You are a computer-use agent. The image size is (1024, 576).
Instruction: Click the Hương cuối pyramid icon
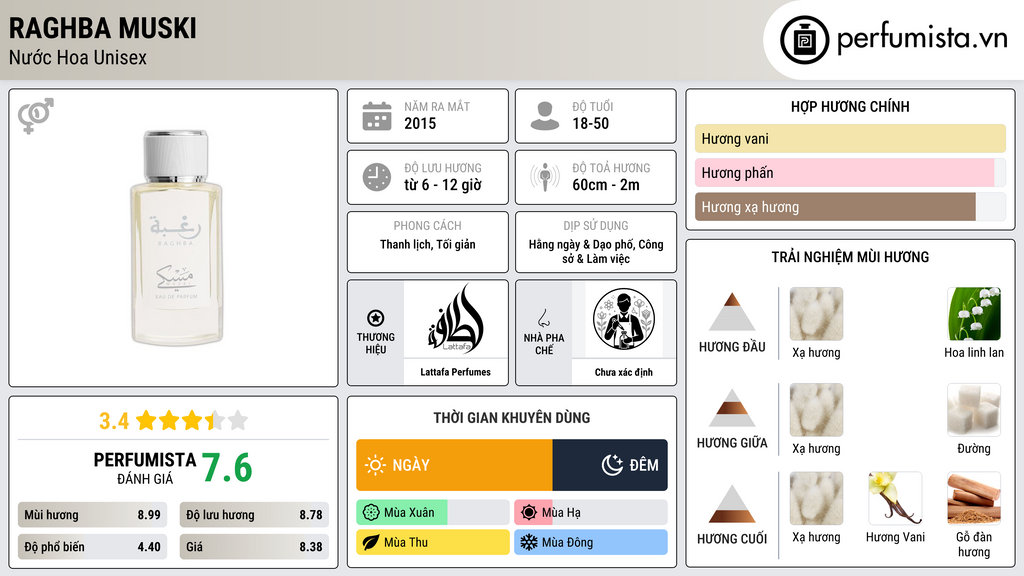point(732,504)
